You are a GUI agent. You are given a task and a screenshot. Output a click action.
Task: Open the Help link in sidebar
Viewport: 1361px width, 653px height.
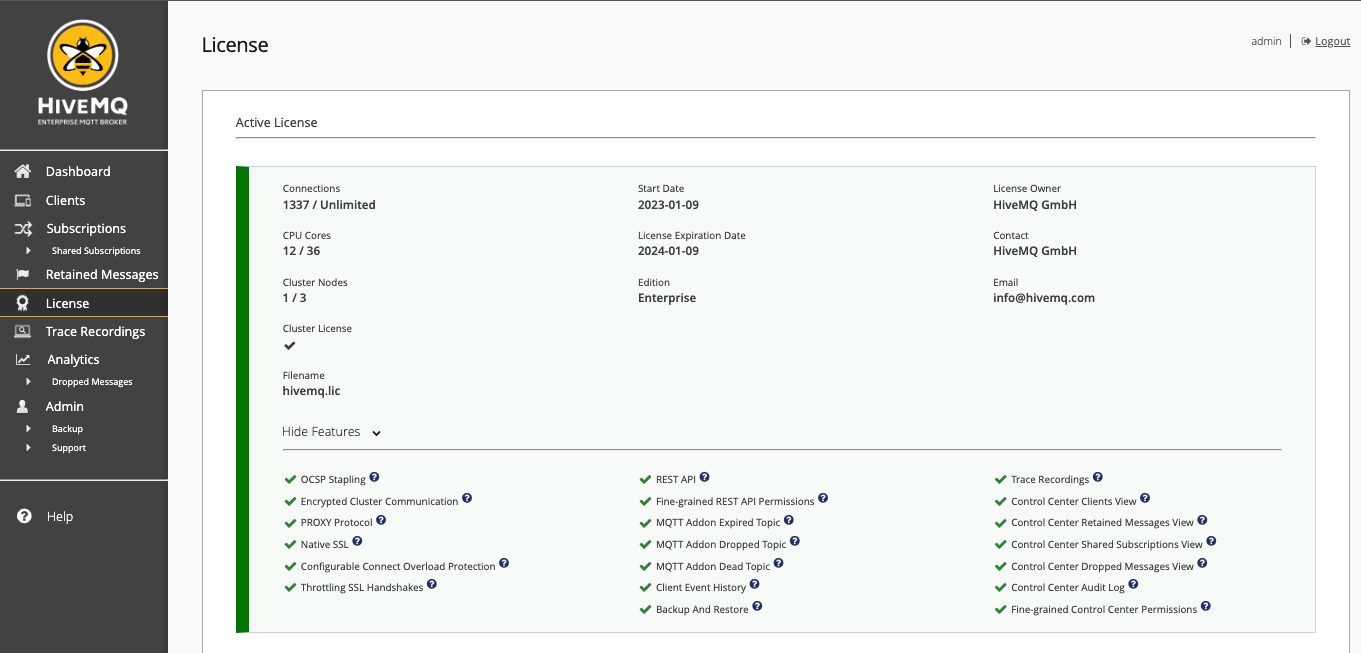(x=59, y=516)
